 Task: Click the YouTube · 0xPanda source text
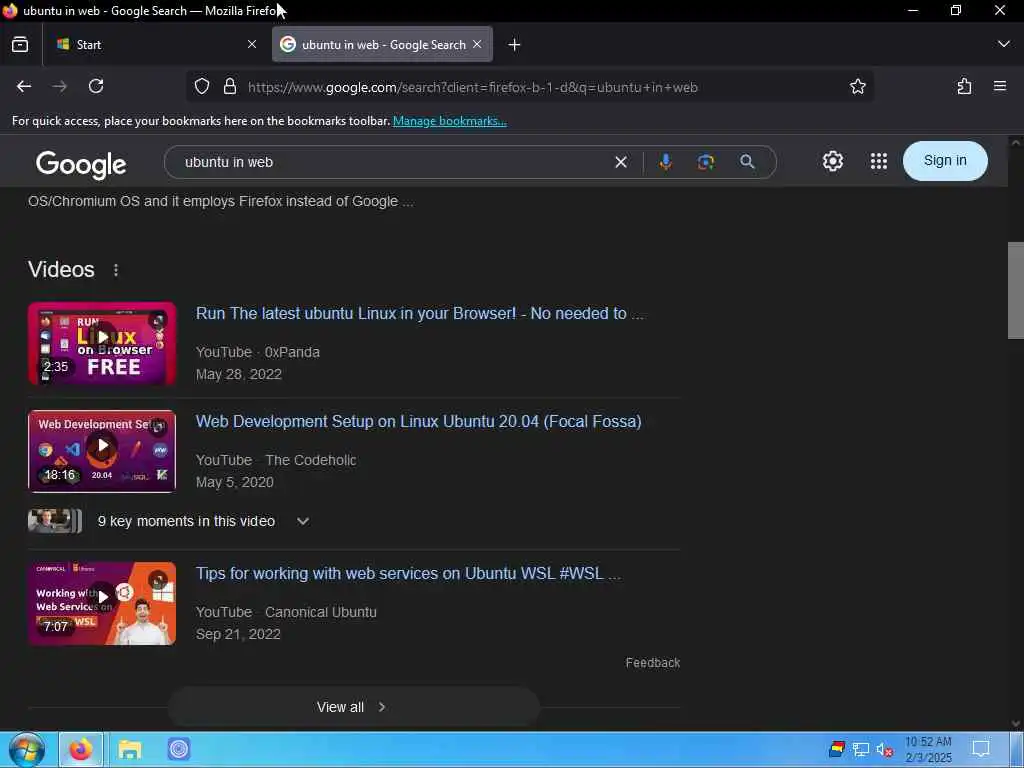258,352
